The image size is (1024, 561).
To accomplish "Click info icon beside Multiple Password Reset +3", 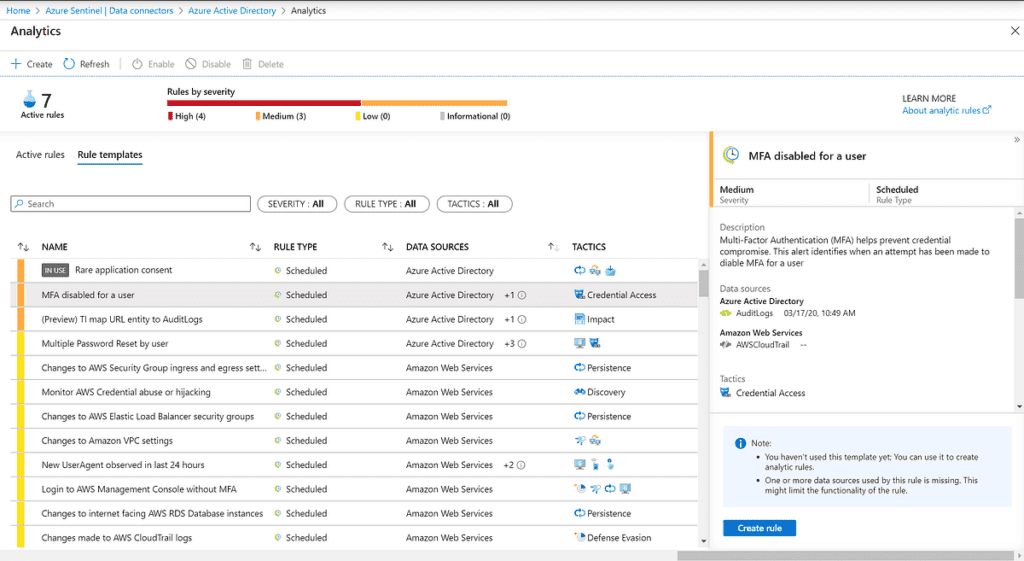I will pyautogui.click(x=522, y=344).
